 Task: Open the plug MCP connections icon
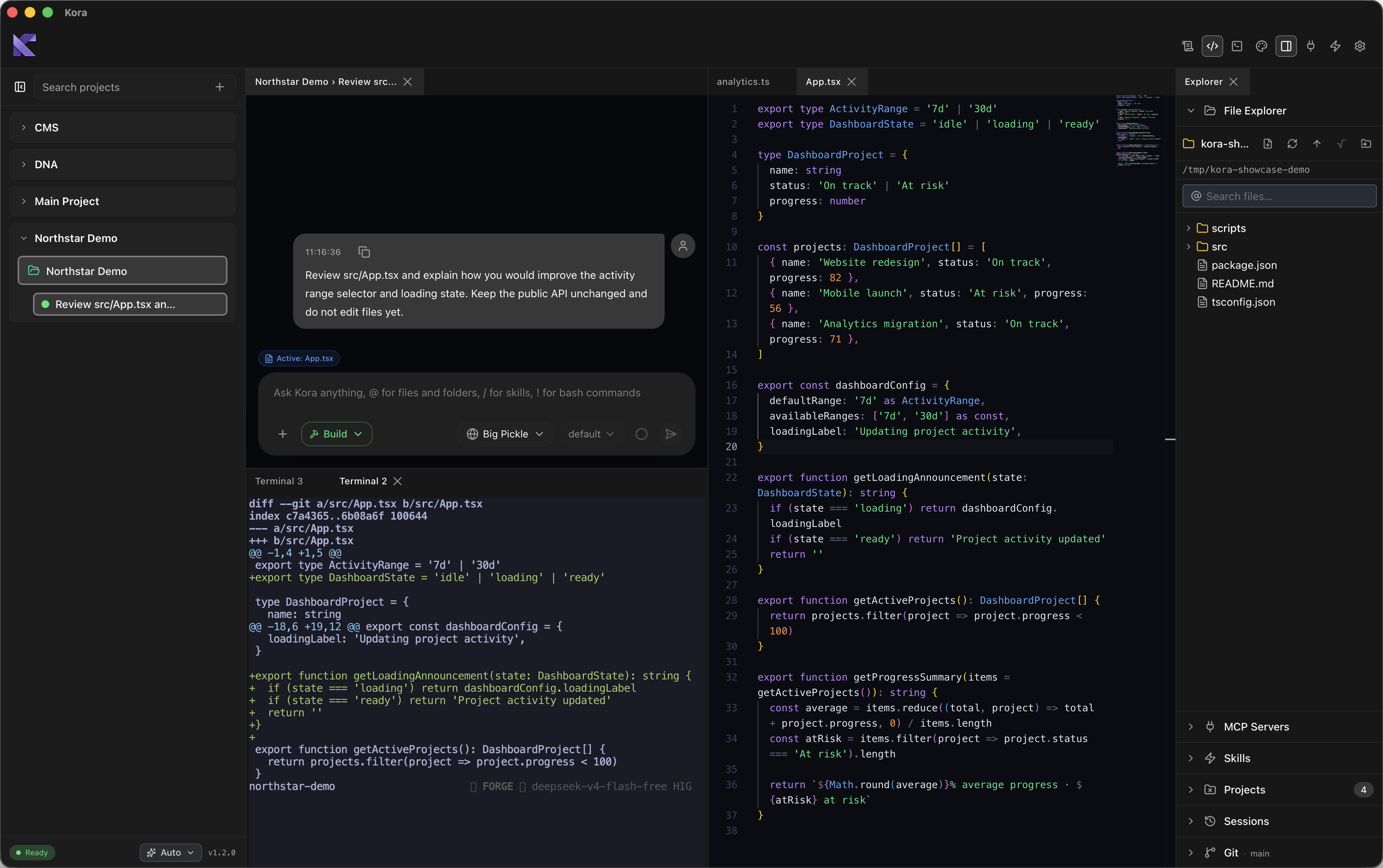[x=1311, y=46]
